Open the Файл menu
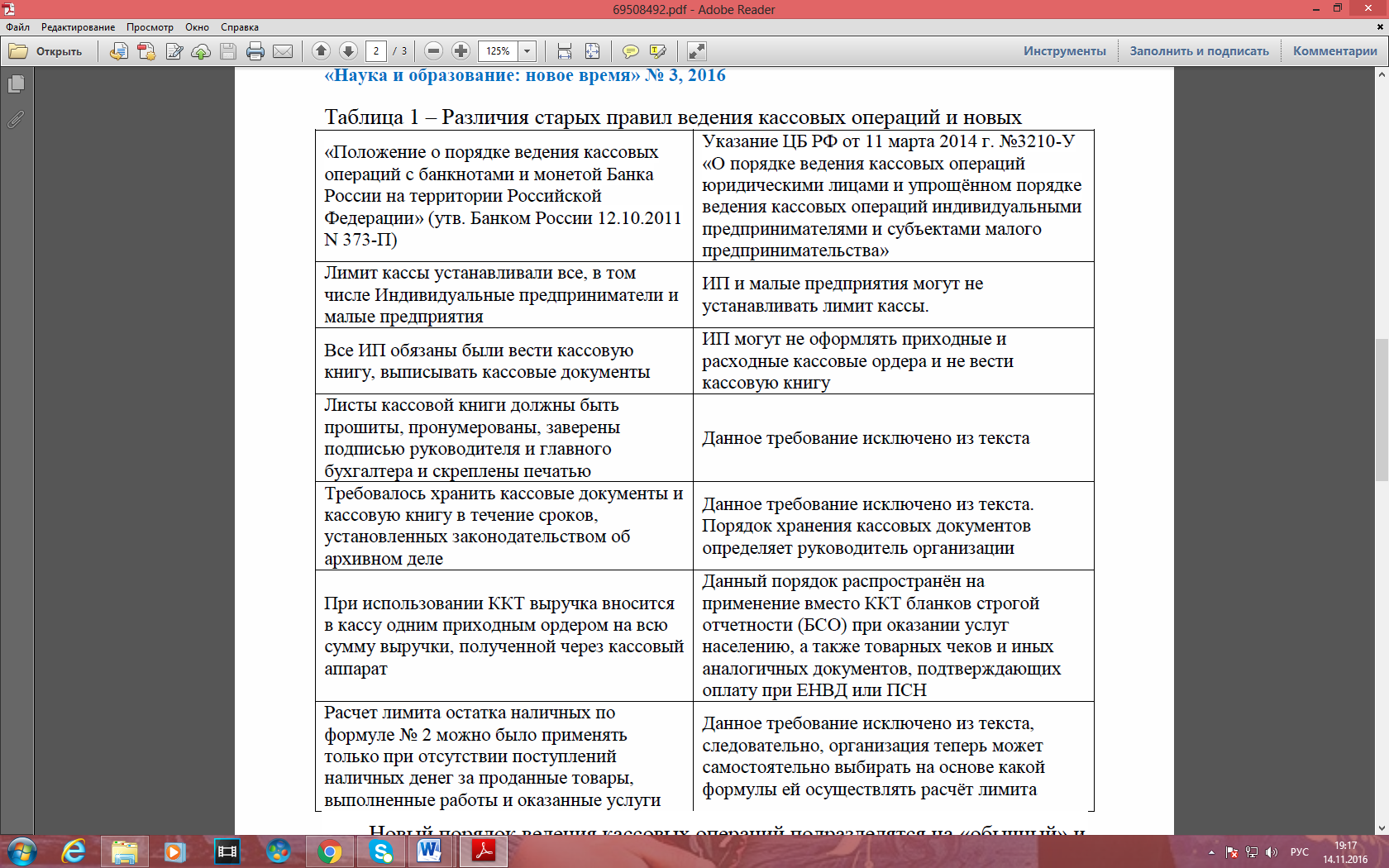The height and width of the screenshot is (868, 1389). 17,27
